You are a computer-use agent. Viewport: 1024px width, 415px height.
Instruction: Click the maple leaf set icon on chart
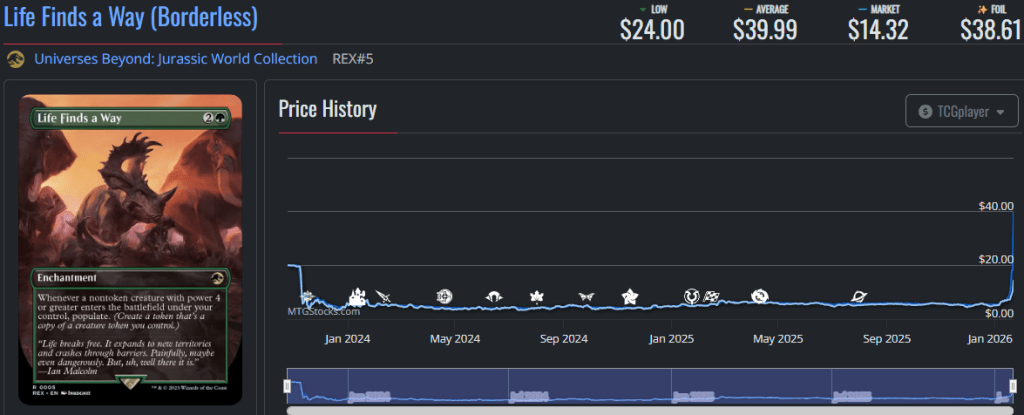coord(536,296)
